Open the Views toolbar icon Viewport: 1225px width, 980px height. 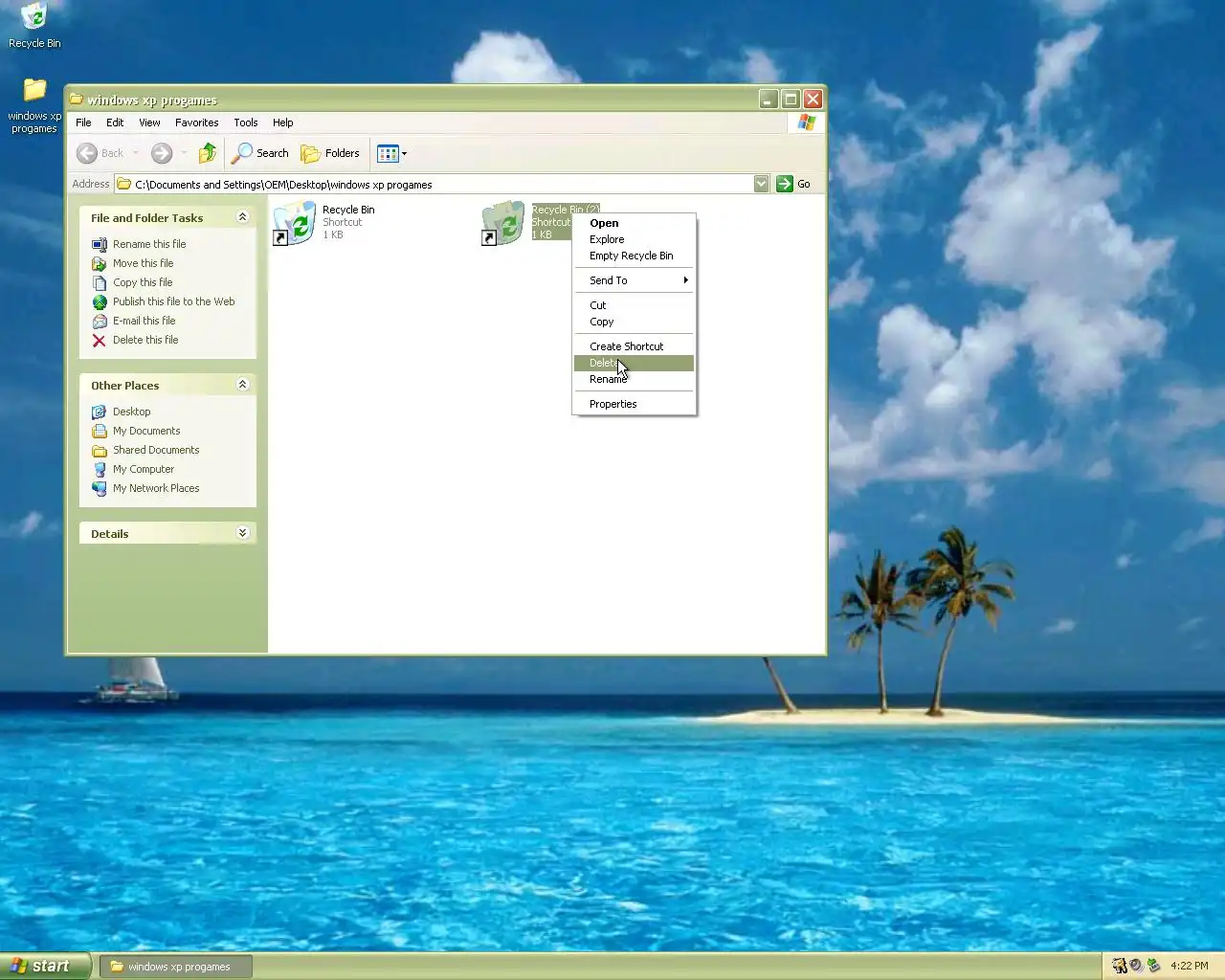388,153
